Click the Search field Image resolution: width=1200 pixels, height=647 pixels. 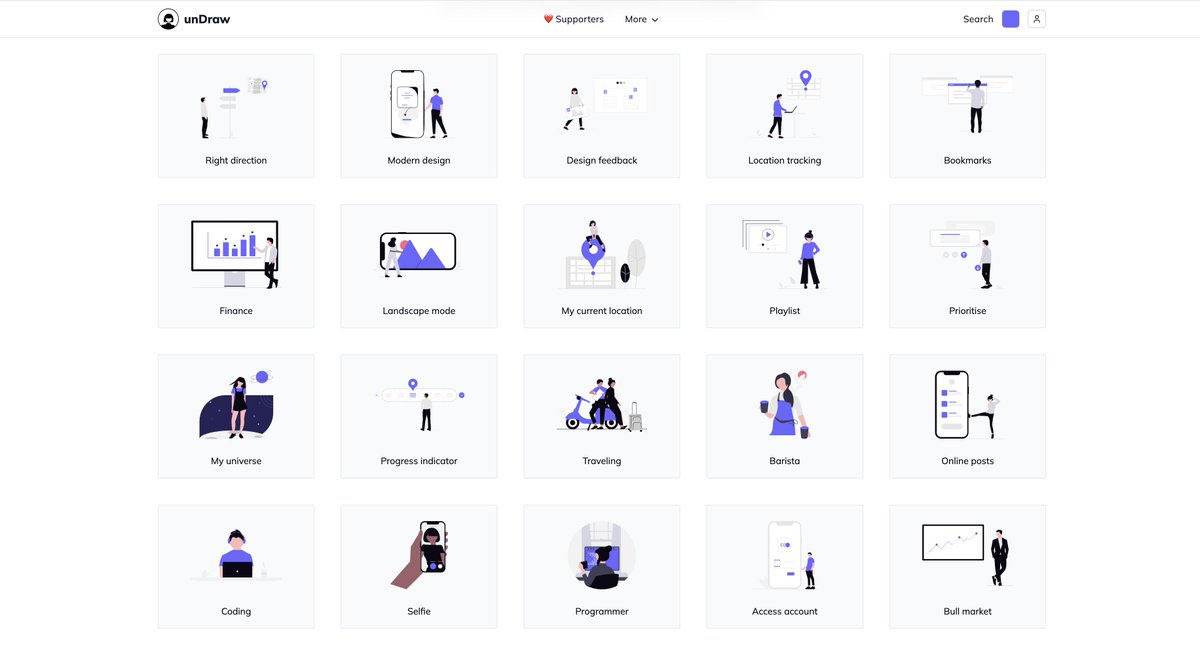pyautogui.click(x=977, y=18)
